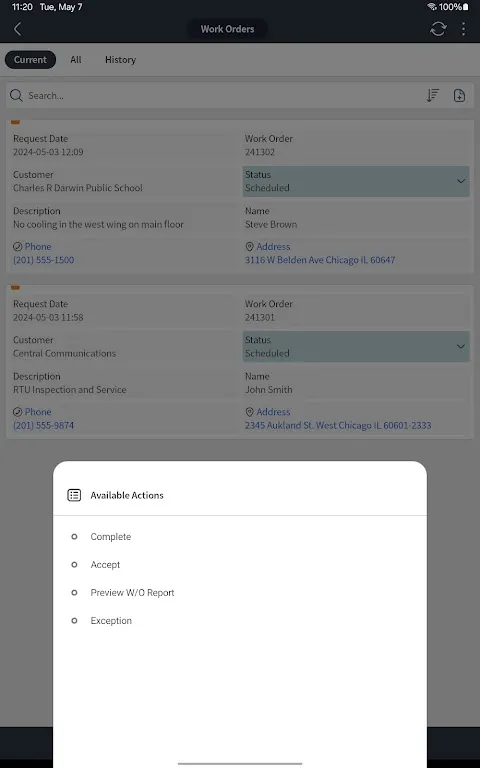Choose Preview W/O Report action

click(x=132, y=593)
